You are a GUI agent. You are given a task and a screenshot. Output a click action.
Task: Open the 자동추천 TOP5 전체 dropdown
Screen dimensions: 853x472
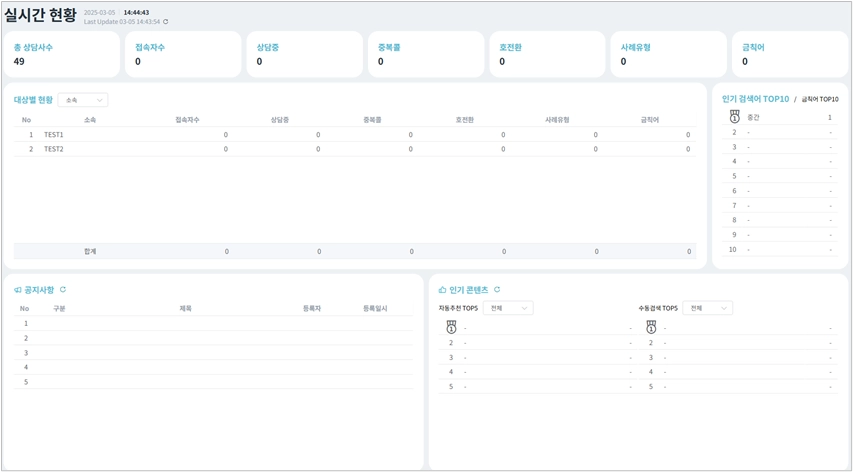click(508, 308)
